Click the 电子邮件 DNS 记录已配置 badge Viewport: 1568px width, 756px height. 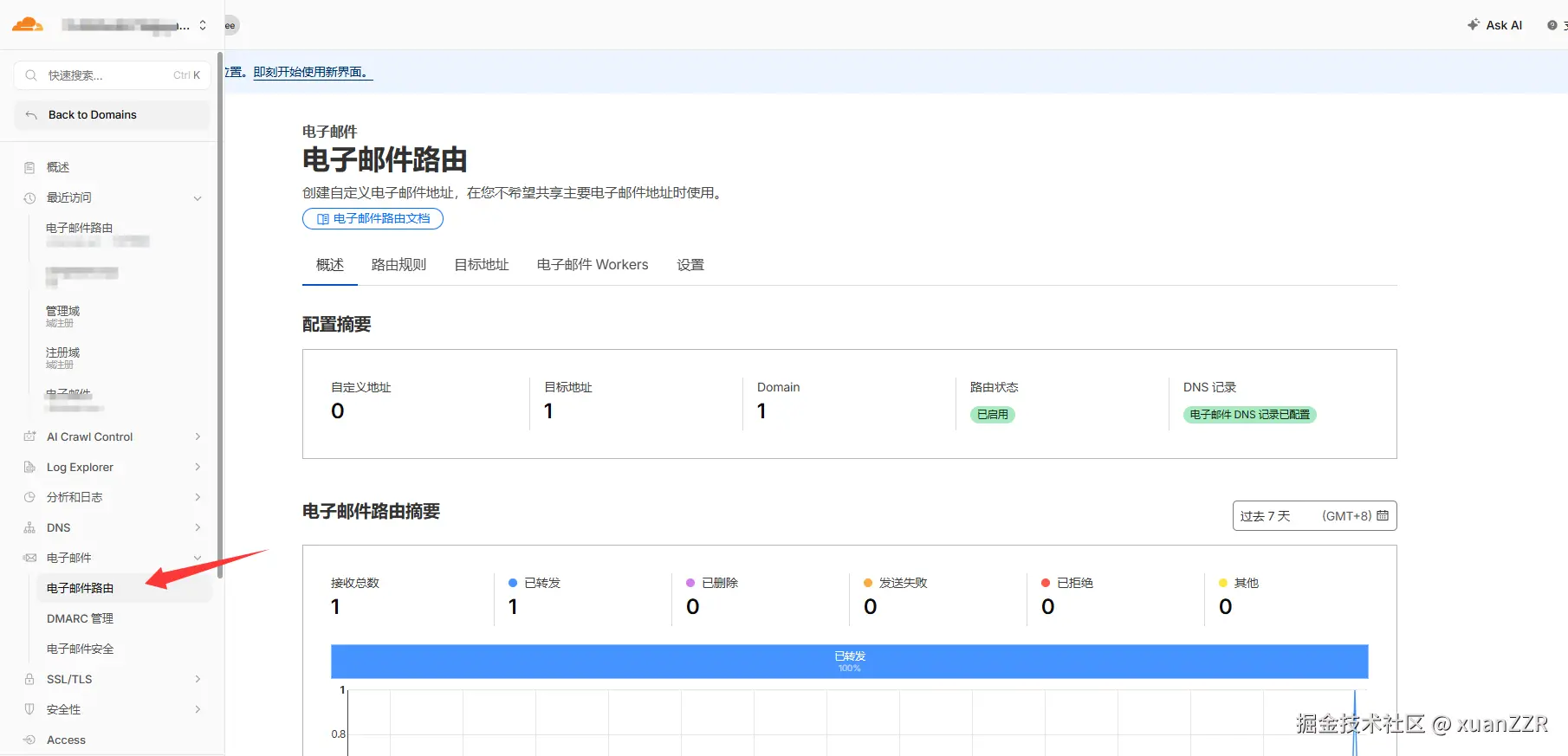pyautogui.click(x=1250, y=415)
